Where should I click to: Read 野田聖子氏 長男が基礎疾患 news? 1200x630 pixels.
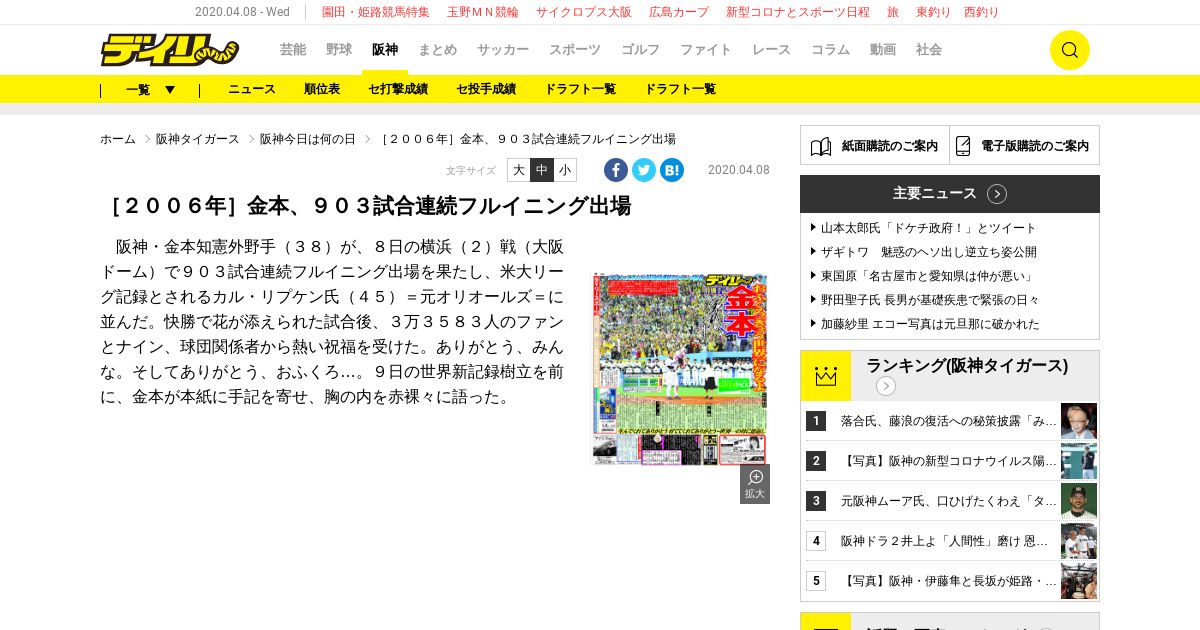(x=930, y=300)
